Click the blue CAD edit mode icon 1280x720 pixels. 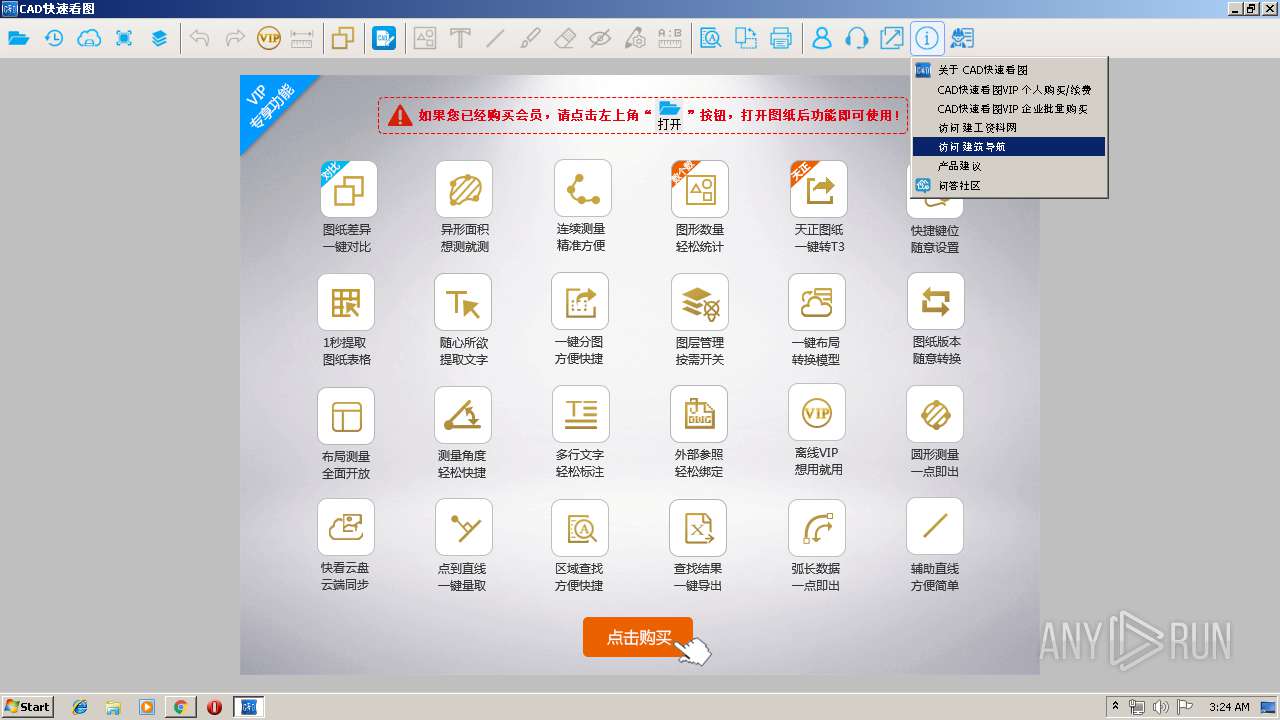(x=384, y=39)
